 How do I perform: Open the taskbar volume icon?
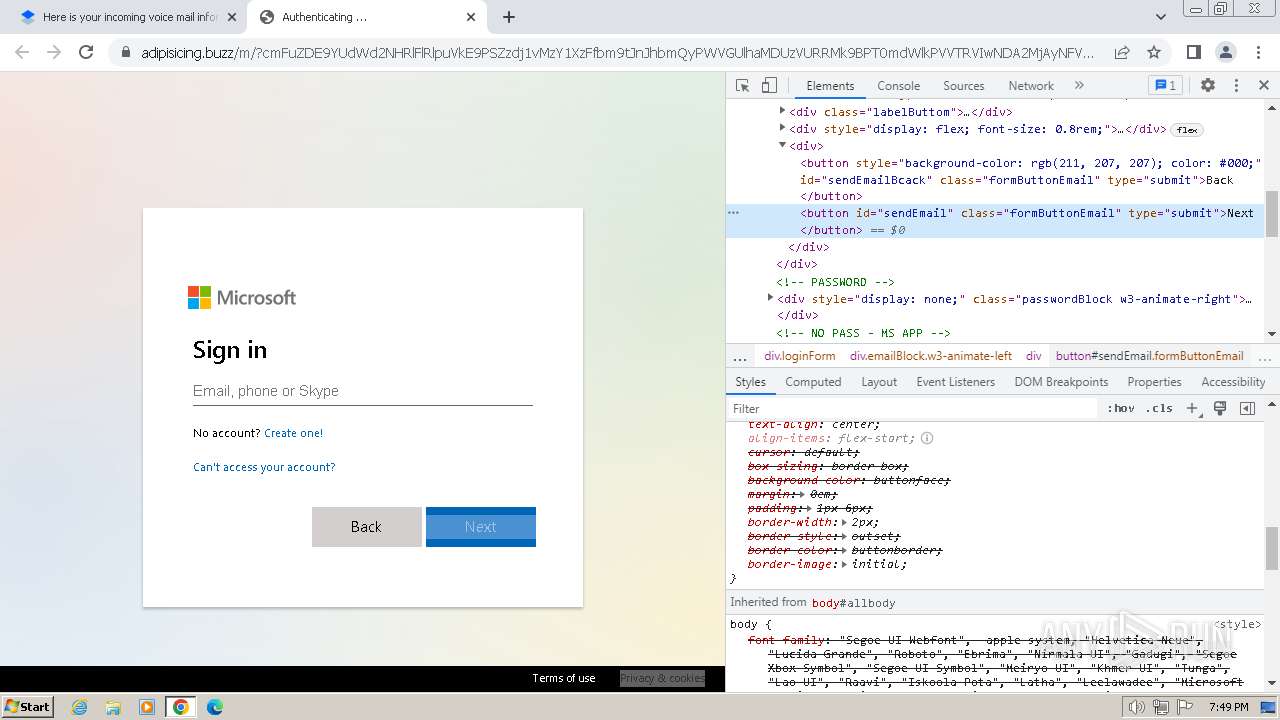pos(1137,707)
